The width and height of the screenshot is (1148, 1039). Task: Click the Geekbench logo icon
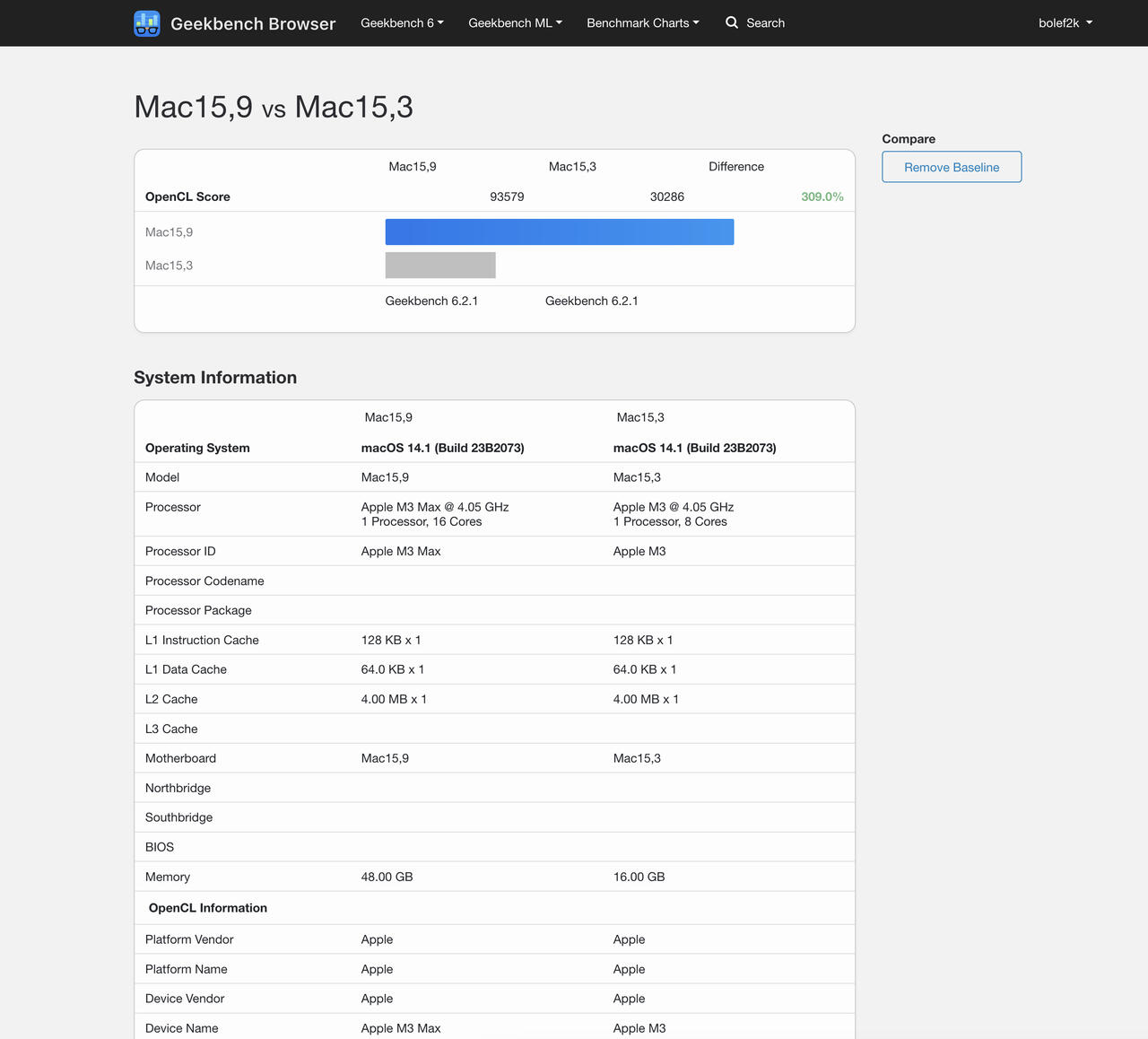point(147,23)
